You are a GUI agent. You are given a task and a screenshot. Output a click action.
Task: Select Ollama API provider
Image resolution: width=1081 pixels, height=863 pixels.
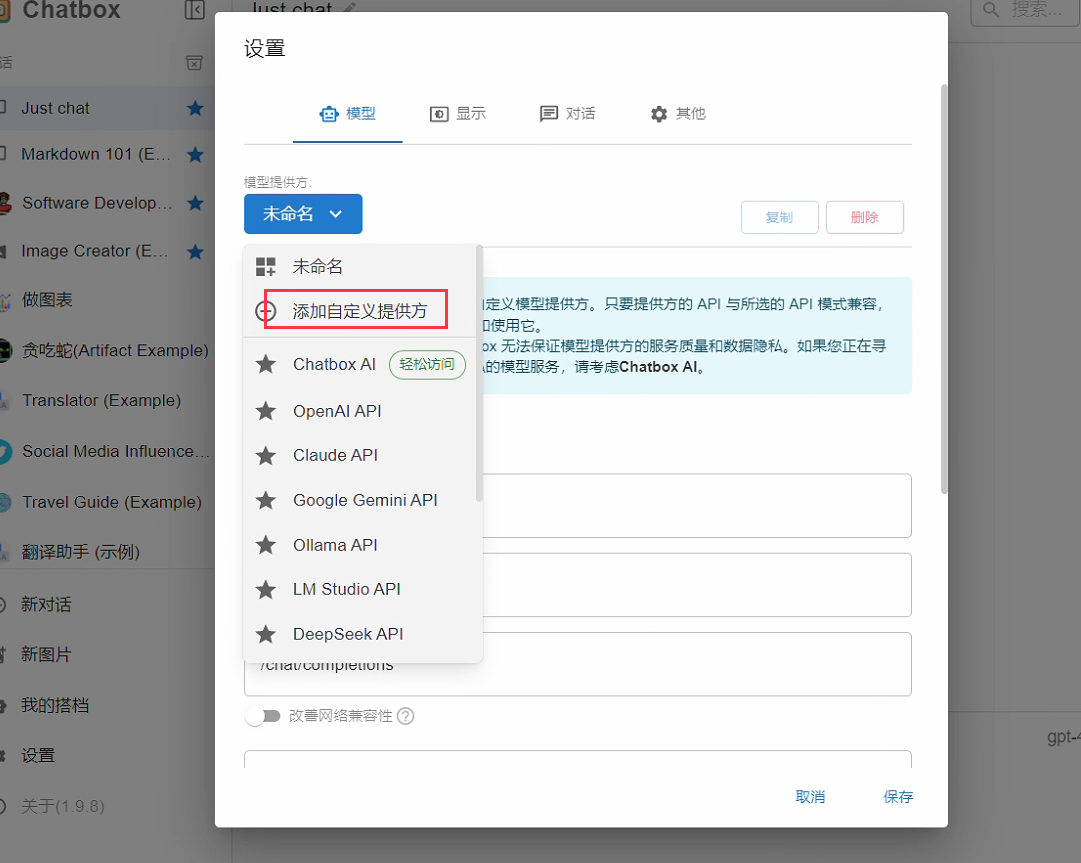click(x=360, y=545)
